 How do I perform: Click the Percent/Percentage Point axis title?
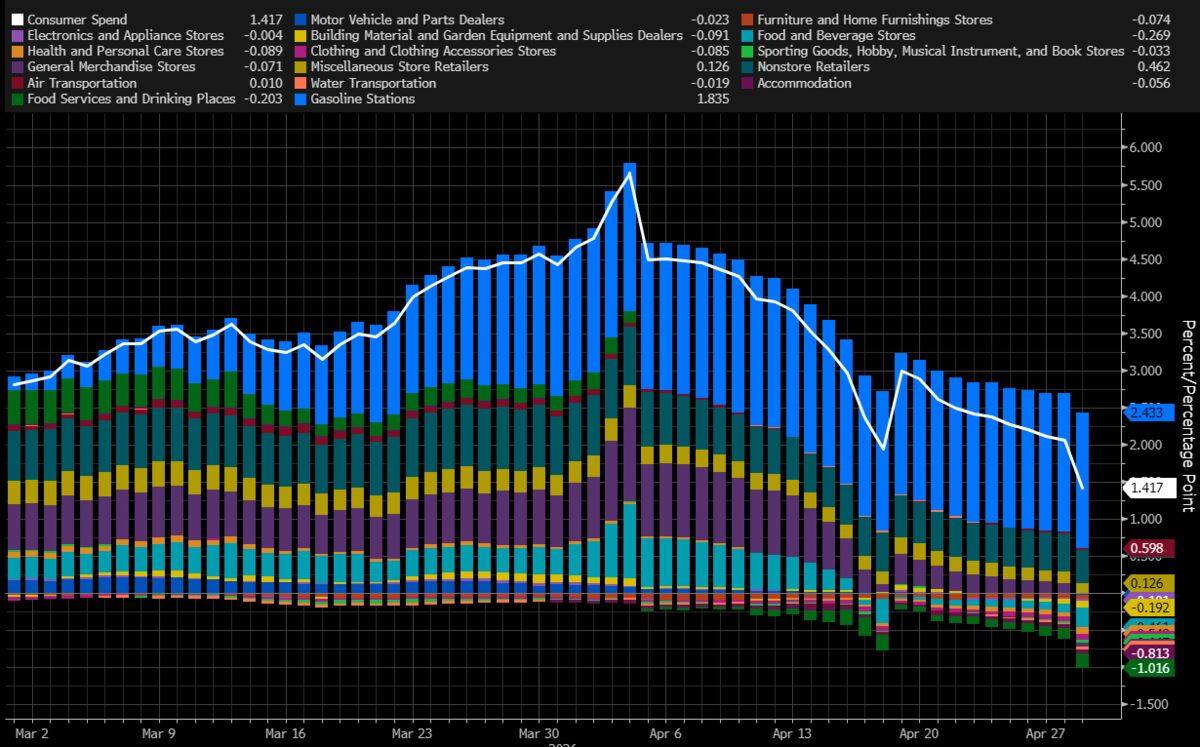[1188, 416]
